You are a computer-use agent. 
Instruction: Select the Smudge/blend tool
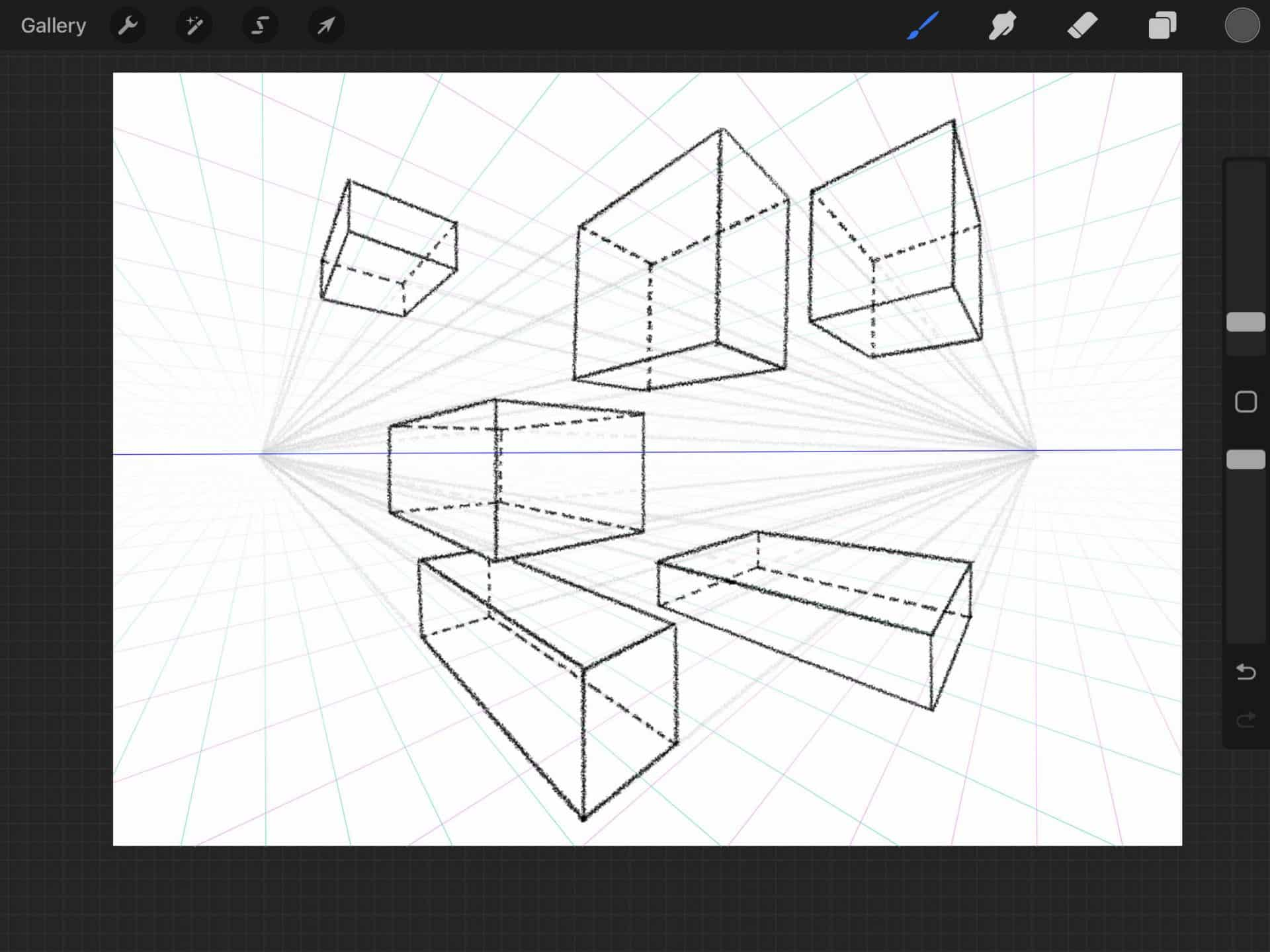1000,25
